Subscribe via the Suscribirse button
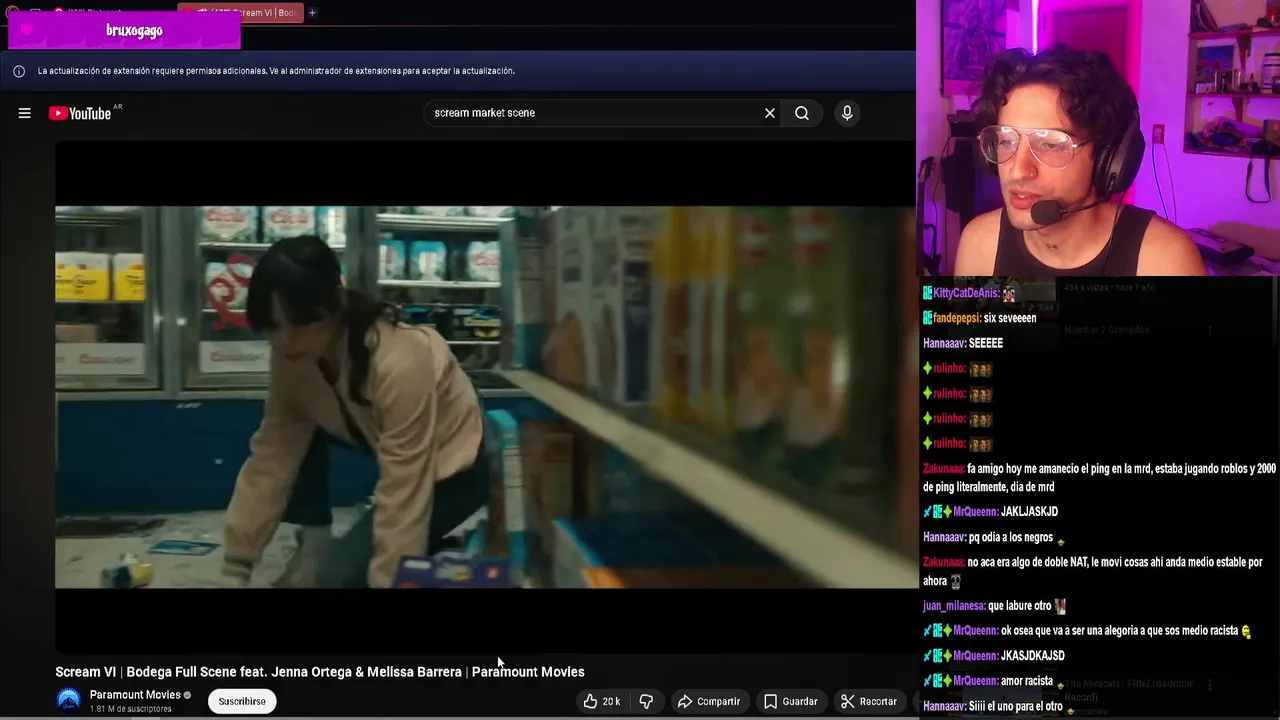 (242, 701)
